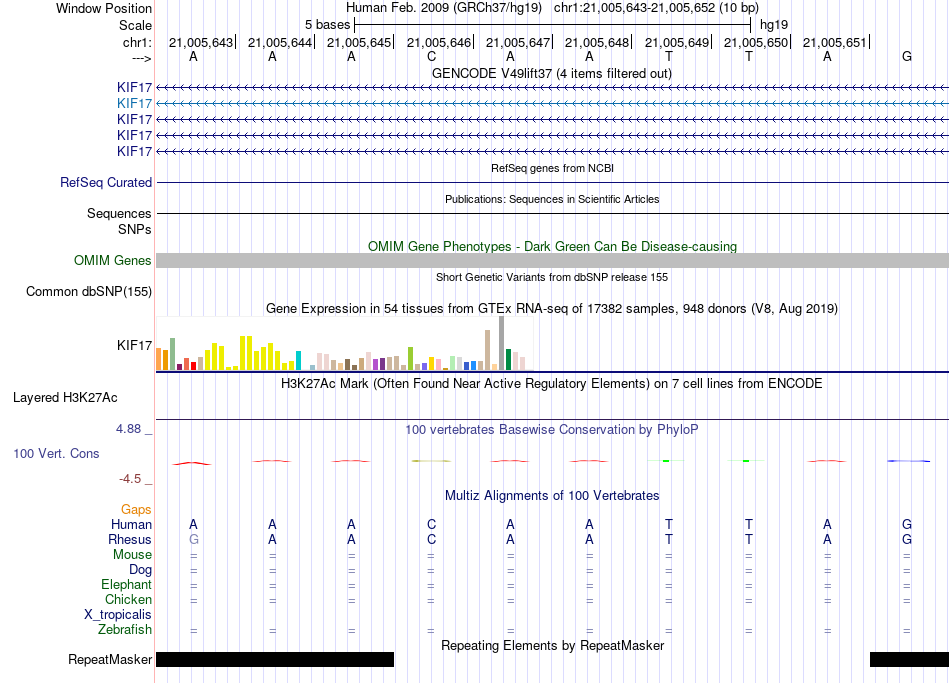This screenshot has width=950, height=683.
Task: Click the hg19 label on the scale line
Action: tap(774, 25)
